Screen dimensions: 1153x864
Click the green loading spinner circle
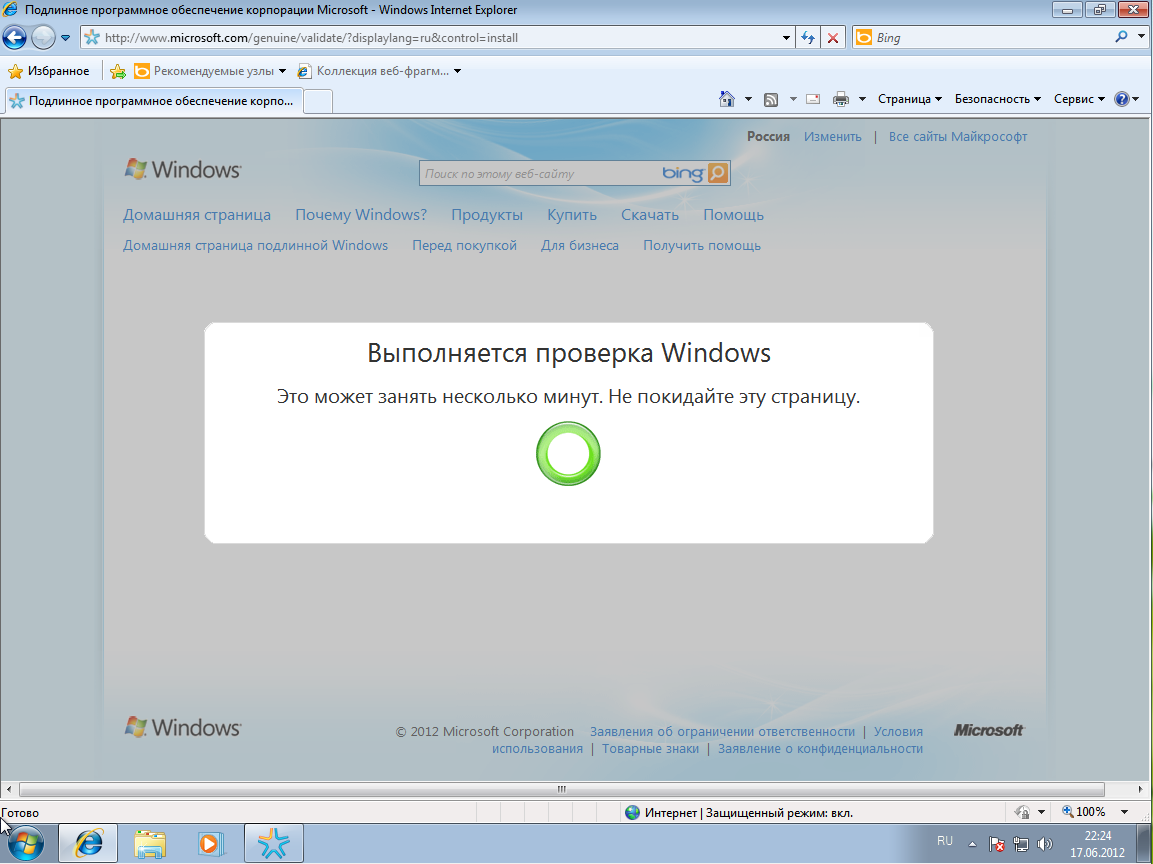(x=568, y=454)
